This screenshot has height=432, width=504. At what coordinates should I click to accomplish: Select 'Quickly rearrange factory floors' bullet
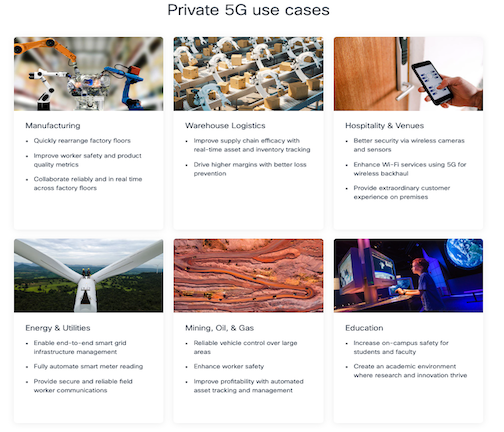coord(82,141)
